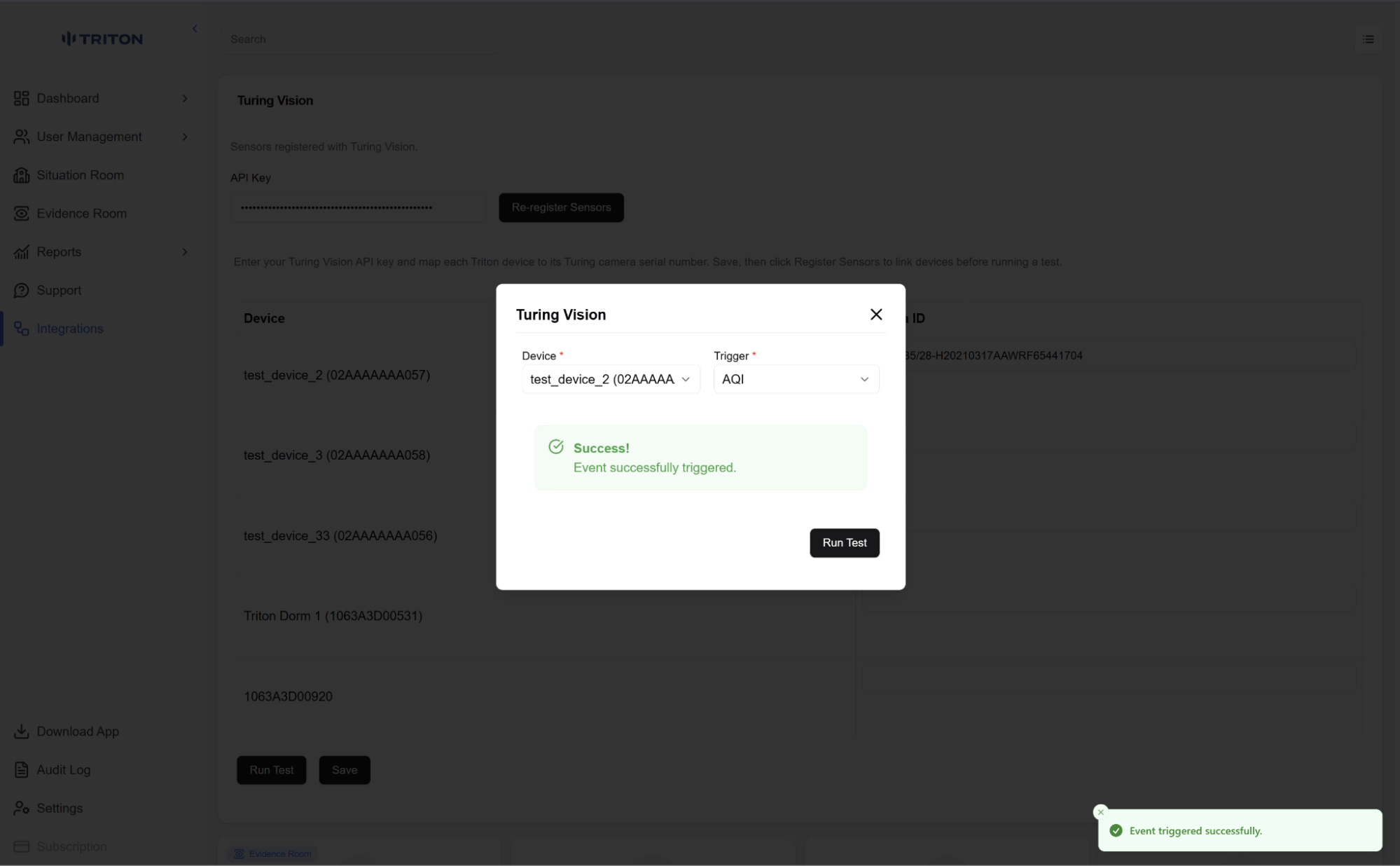Screen dimensions: 1400x866
Task: Click 'Sensors registered with Turing Vision.' text
Action: pyautogui.click(x=324, y=146)
